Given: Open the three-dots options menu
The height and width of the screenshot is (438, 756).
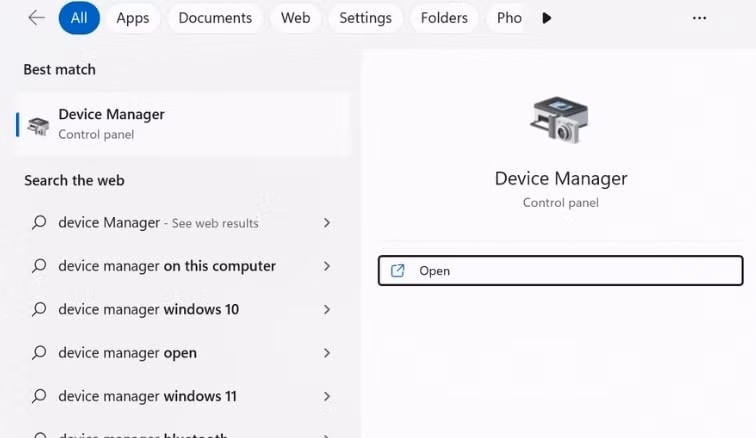Looking at the screenshot, I should (699, 18).
